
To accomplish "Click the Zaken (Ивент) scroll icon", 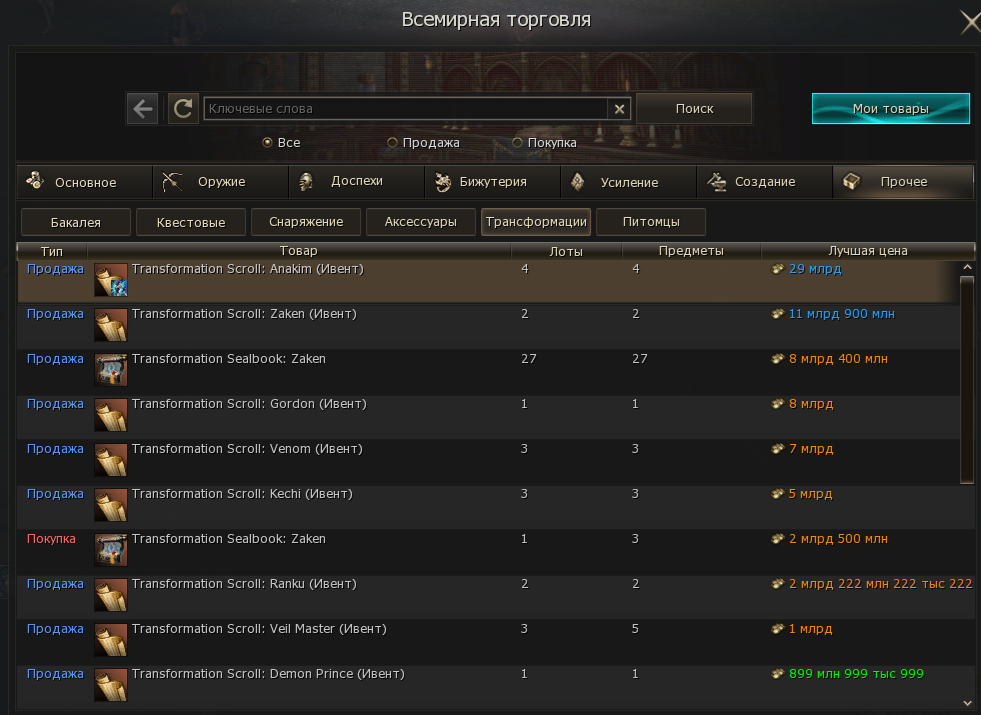I will pyautogui.click(x=111, y=325).
